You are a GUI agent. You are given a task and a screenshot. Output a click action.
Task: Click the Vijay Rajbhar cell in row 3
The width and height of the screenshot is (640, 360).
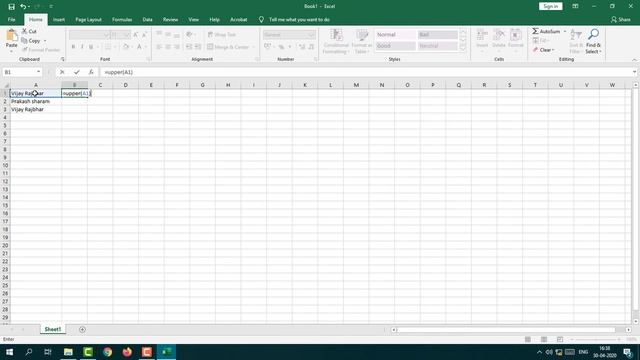tap(36, 109)
